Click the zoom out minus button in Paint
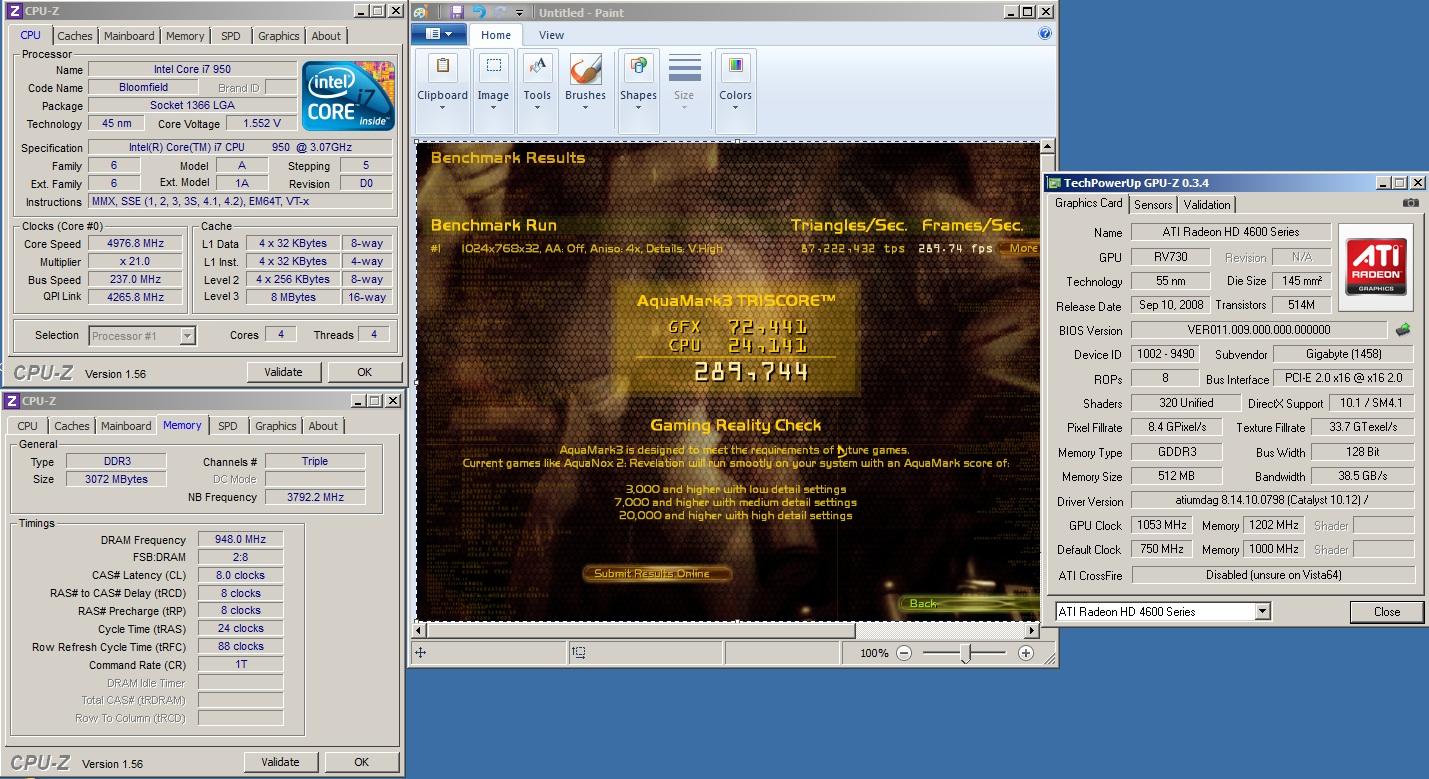 903,653
